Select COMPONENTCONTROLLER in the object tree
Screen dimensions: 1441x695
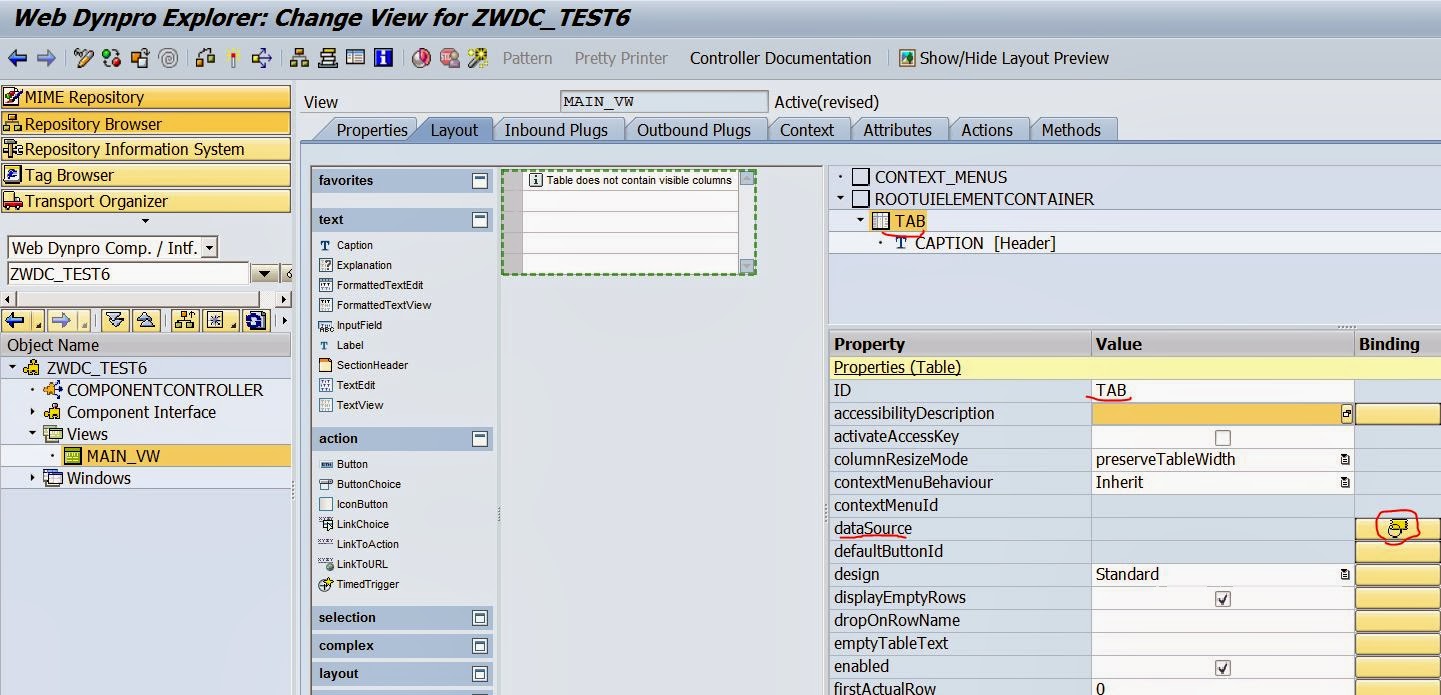pos(165,390)
